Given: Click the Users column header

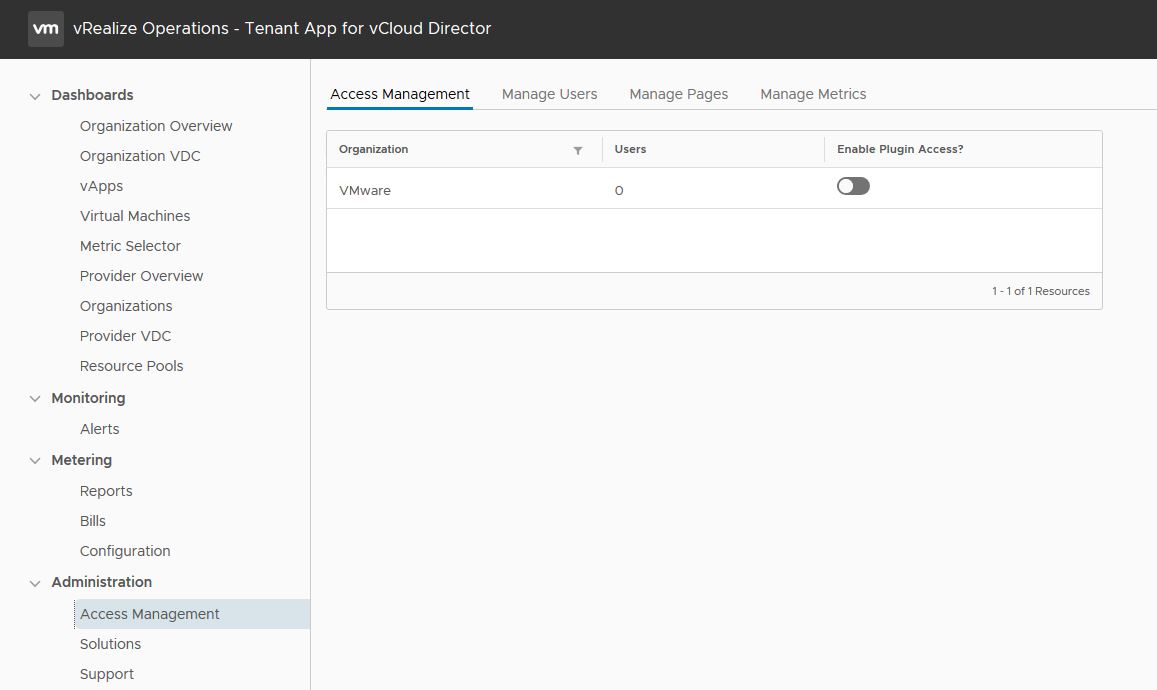Looking at the screenshot, I should pos(631,149).
